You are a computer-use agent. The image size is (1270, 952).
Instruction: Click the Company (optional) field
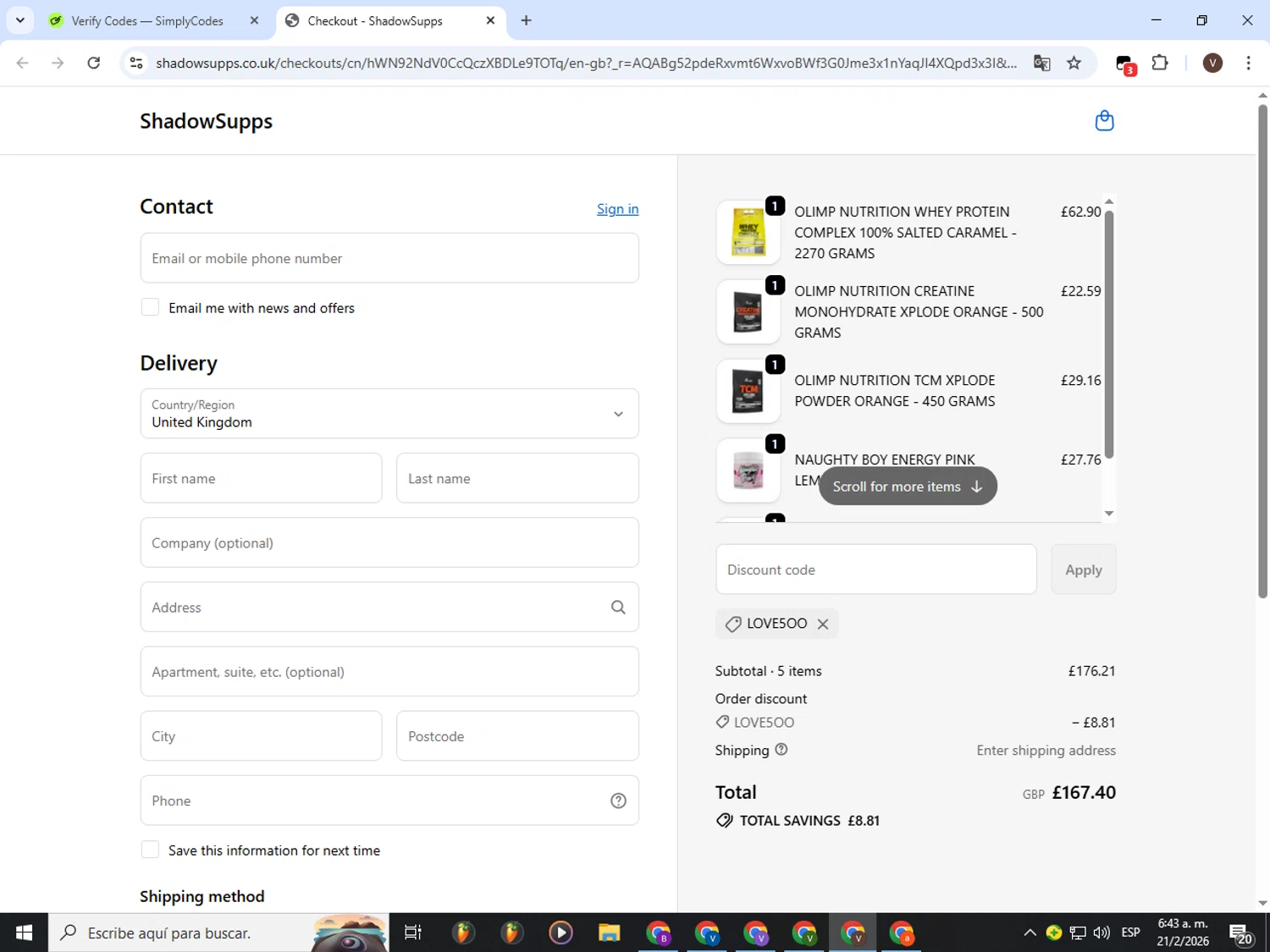pyautogui.click(x=389, y=542)
